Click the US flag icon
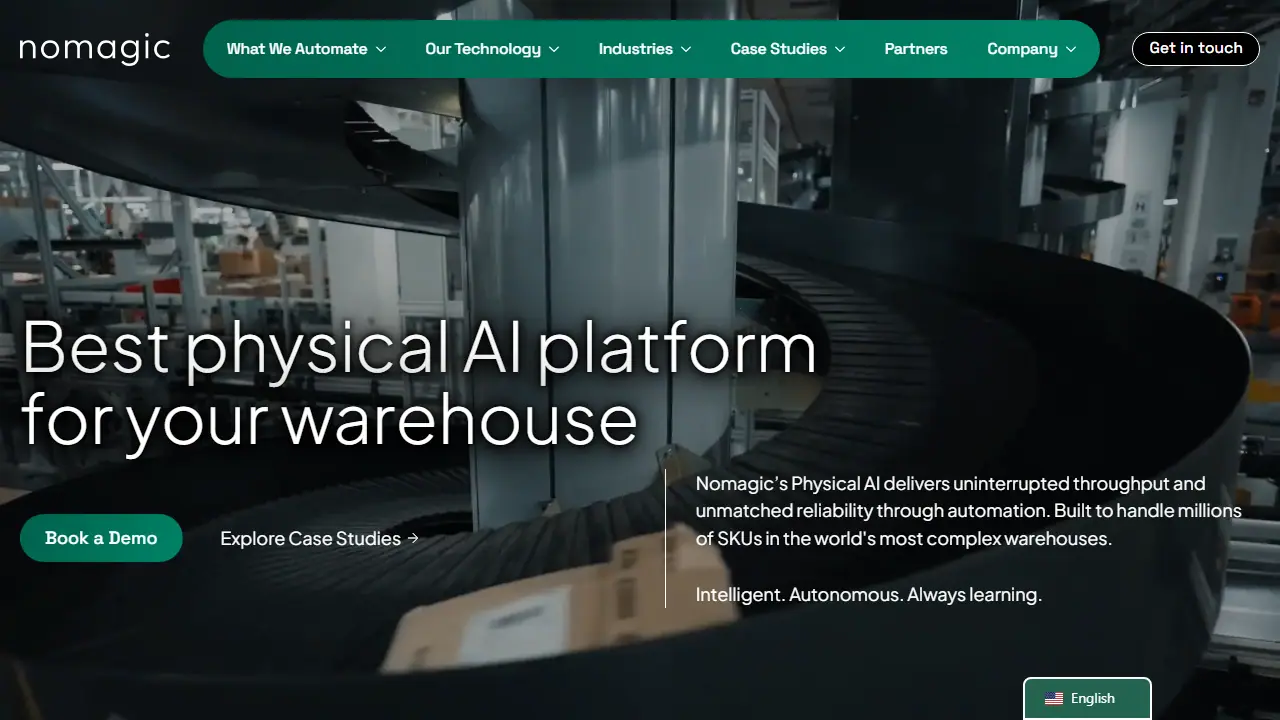Image resolution: width=1280 pixels, height=720 pixels. (x=1054, y=699)
